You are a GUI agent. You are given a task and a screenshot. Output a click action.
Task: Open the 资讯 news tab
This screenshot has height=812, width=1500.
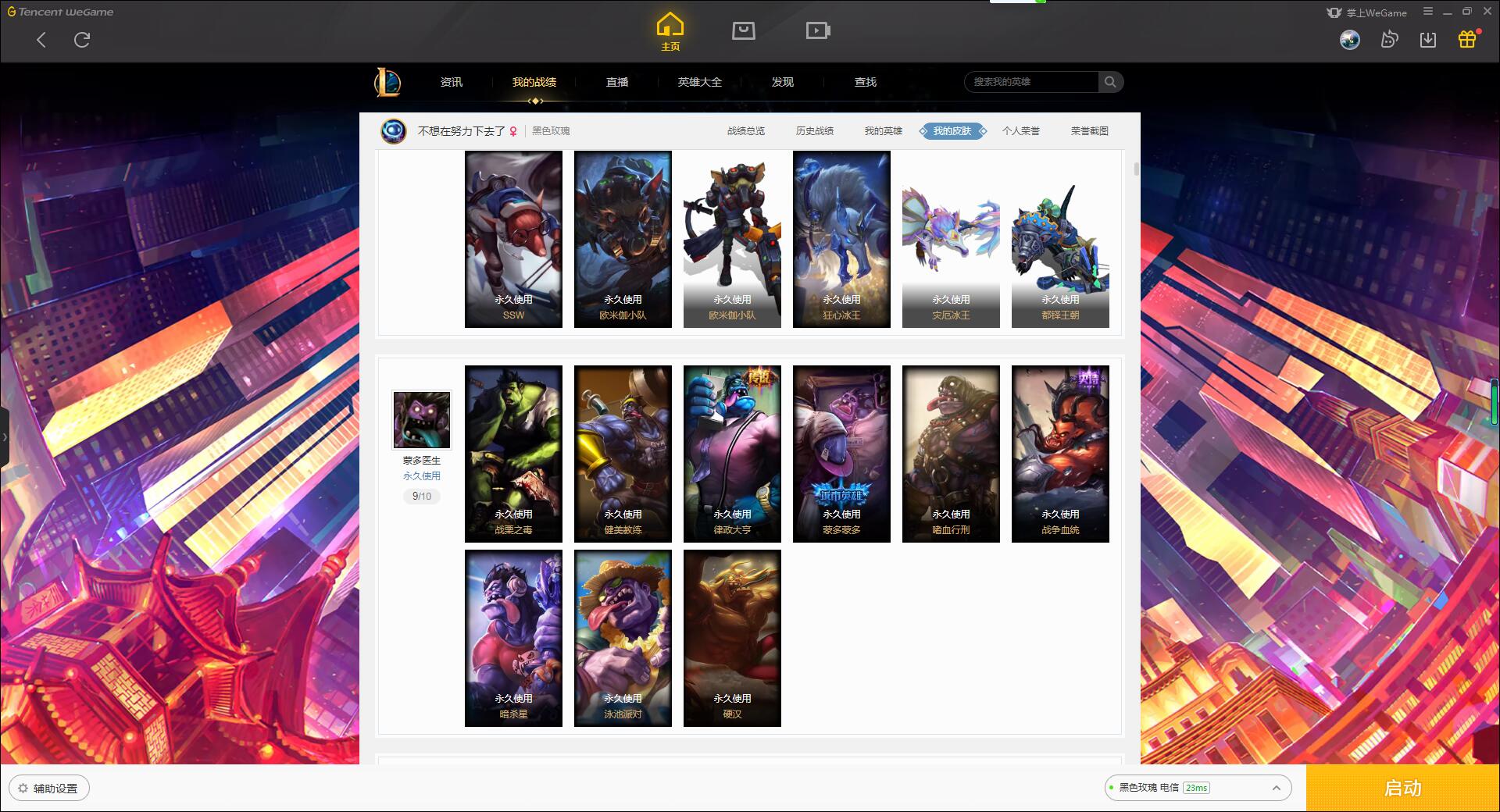coord(451,82)
